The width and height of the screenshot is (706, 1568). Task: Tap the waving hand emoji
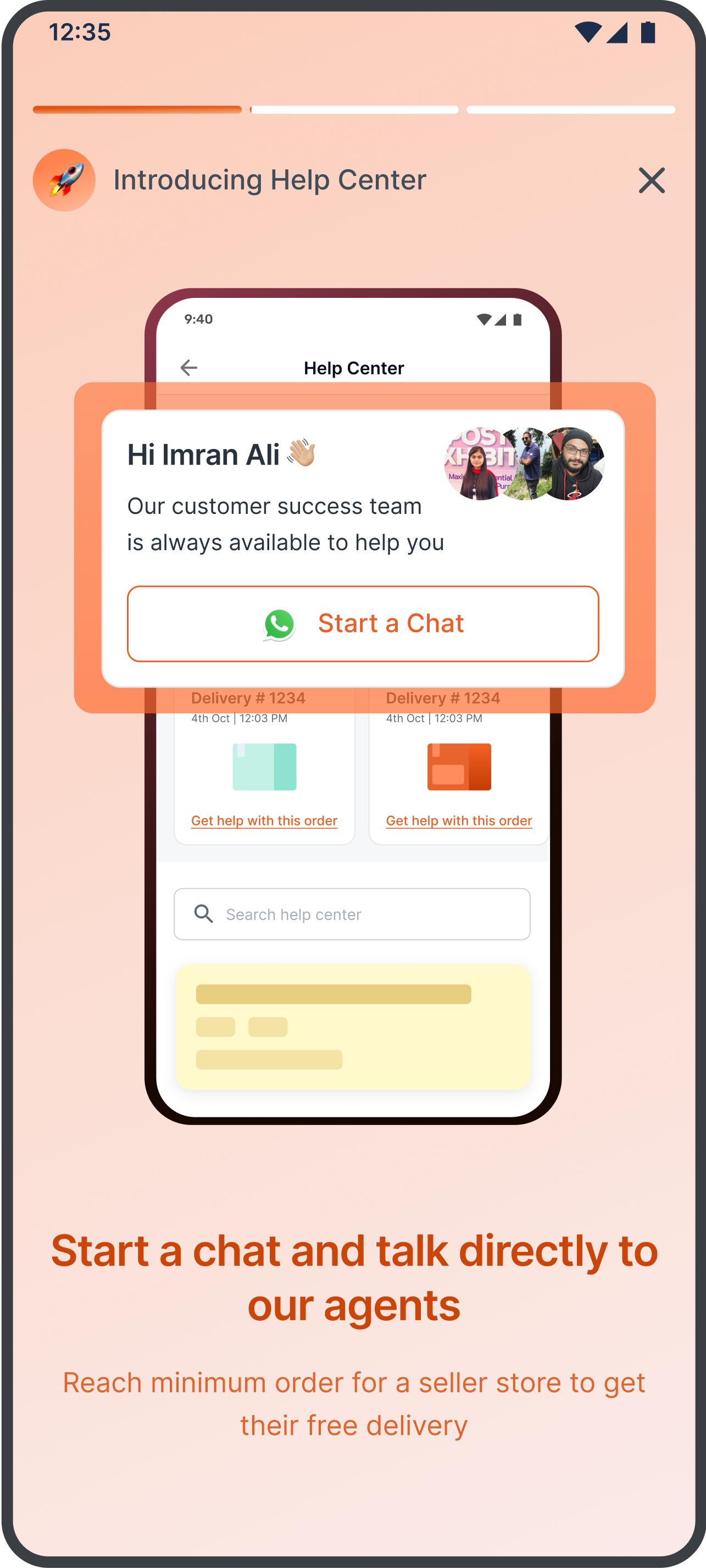click(x=301, y=453)
